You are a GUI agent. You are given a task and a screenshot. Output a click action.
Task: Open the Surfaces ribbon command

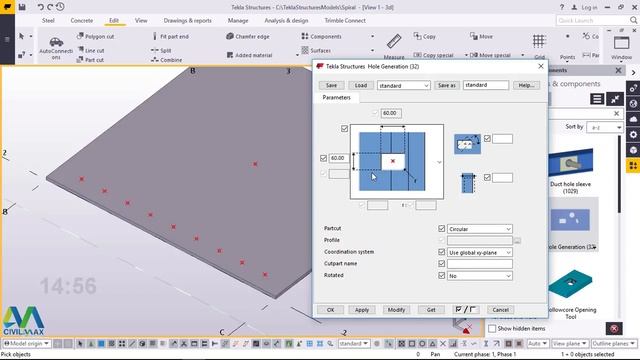[316, 50]
